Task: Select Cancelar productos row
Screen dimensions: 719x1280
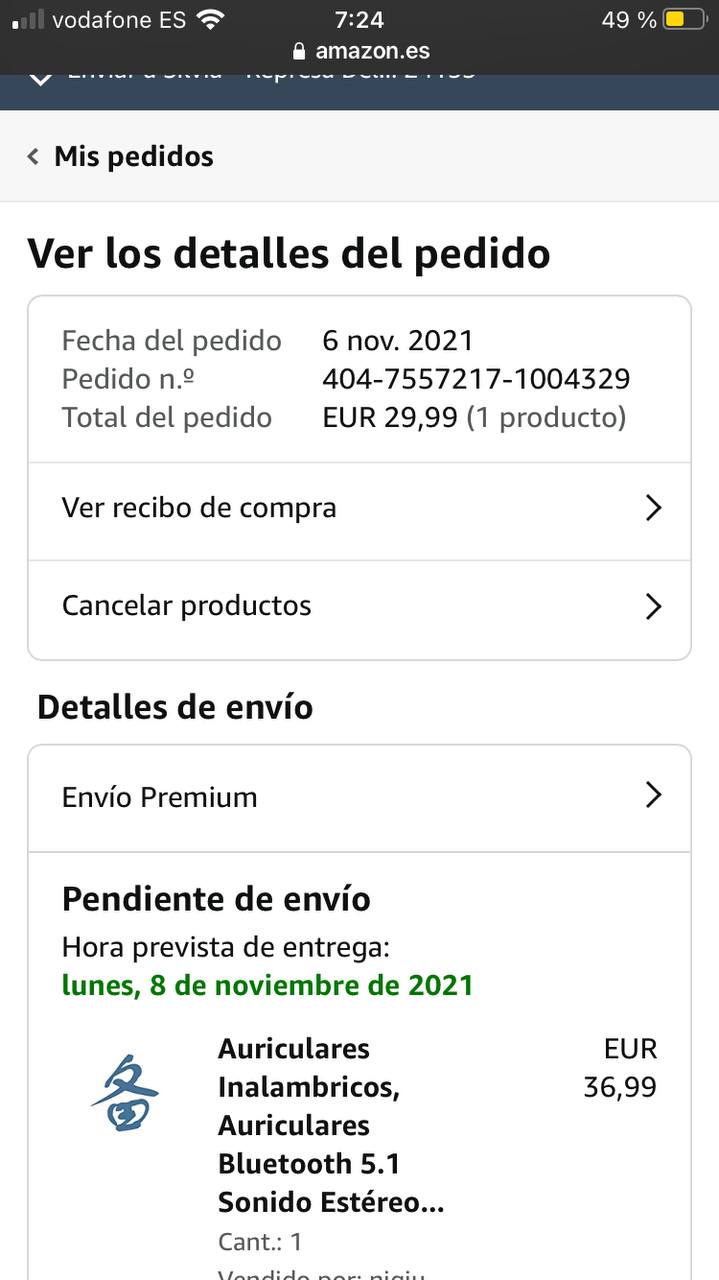Action: [x=187, y=606]
